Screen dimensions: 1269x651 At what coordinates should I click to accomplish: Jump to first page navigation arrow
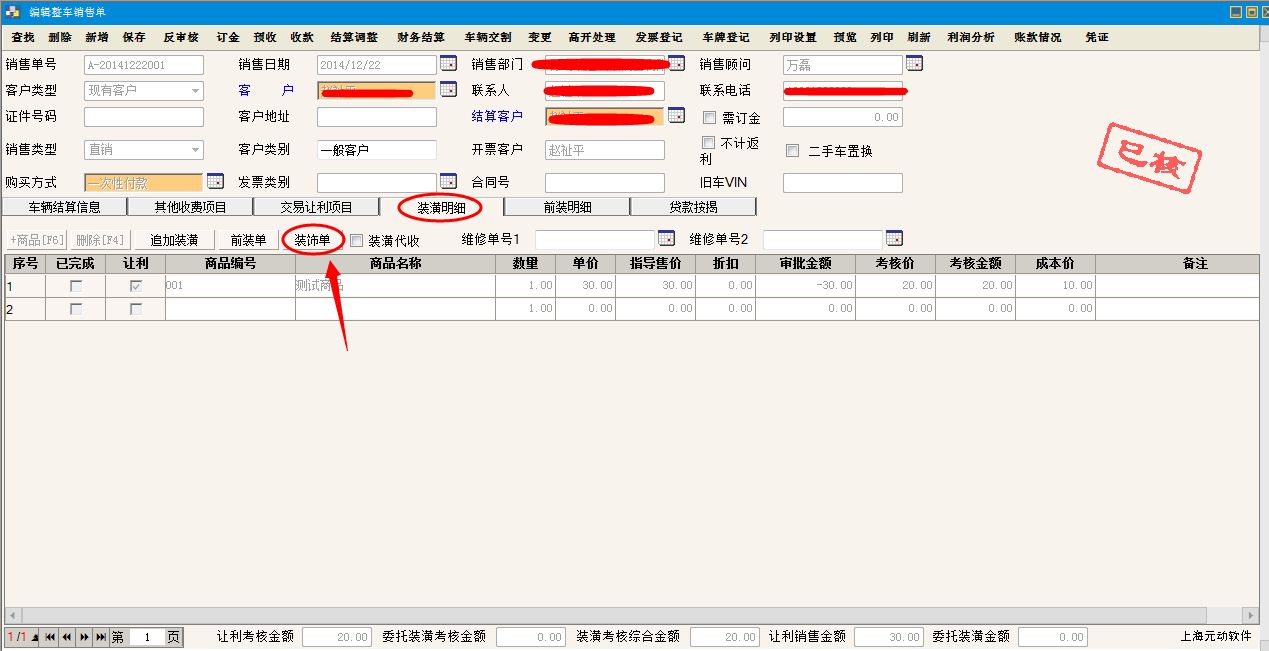pyautogui.click(x=50, y=637)
